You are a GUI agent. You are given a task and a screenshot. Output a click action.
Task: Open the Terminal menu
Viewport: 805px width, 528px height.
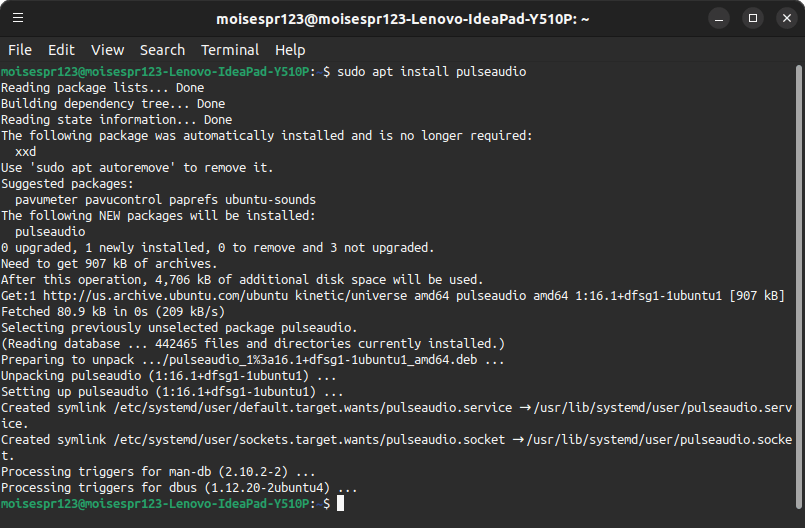click(230, 50)
